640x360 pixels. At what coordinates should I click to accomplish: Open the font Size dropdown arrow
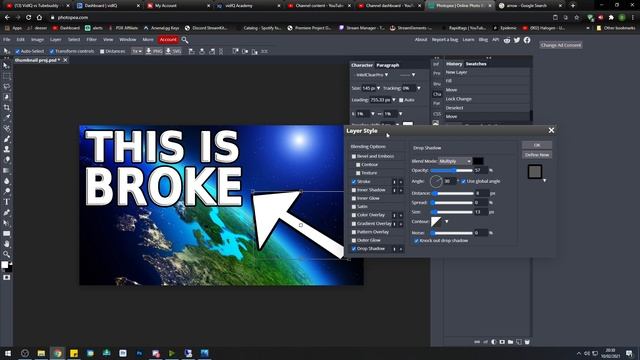(x=378, y=88)
